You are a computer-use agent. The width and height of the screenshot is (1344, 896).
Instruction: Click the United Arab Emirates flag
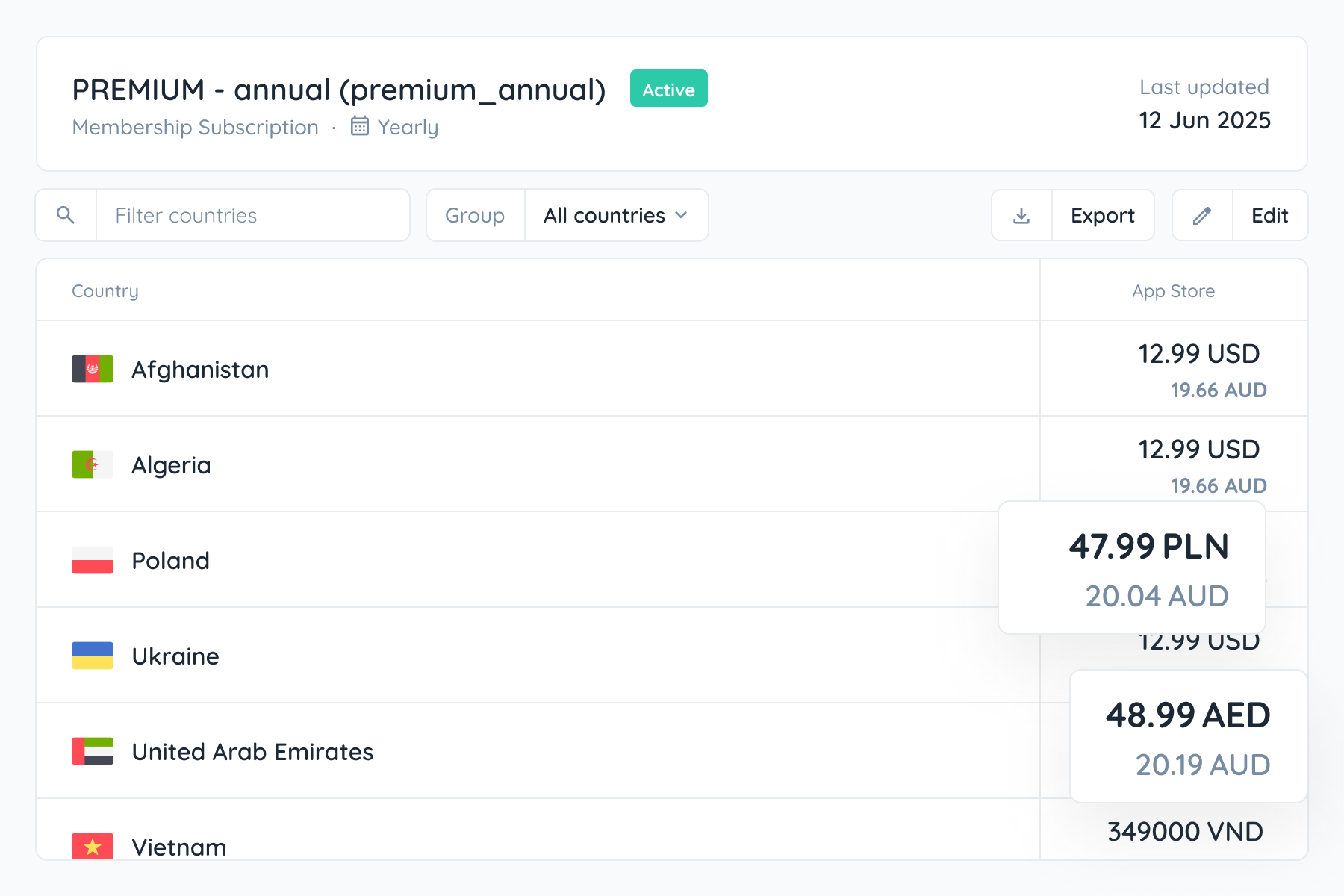pyautogui.click(x=93, y=751)
